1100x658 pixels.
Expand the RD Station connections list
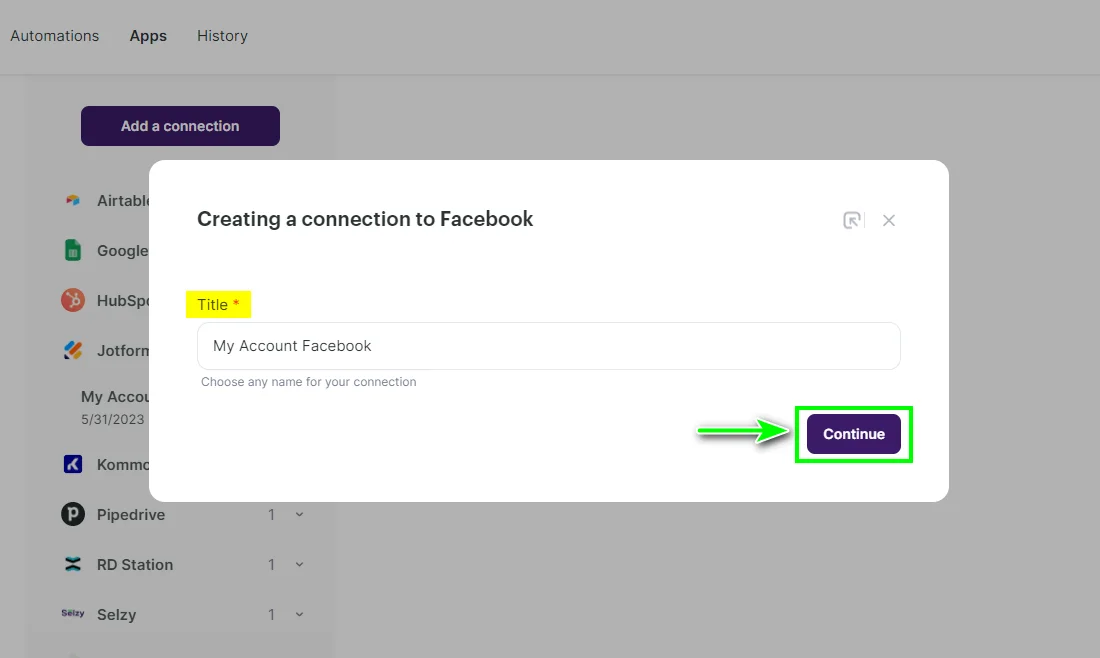(x=299, y=564)
